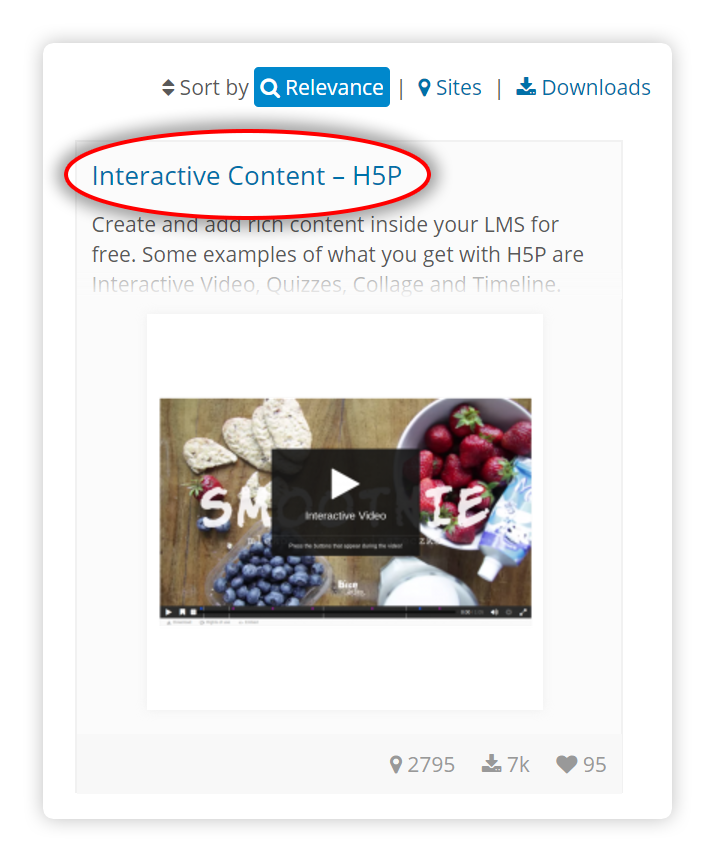Sort plugin list by Downloads

pyautogui.click(x=583, y=88)
